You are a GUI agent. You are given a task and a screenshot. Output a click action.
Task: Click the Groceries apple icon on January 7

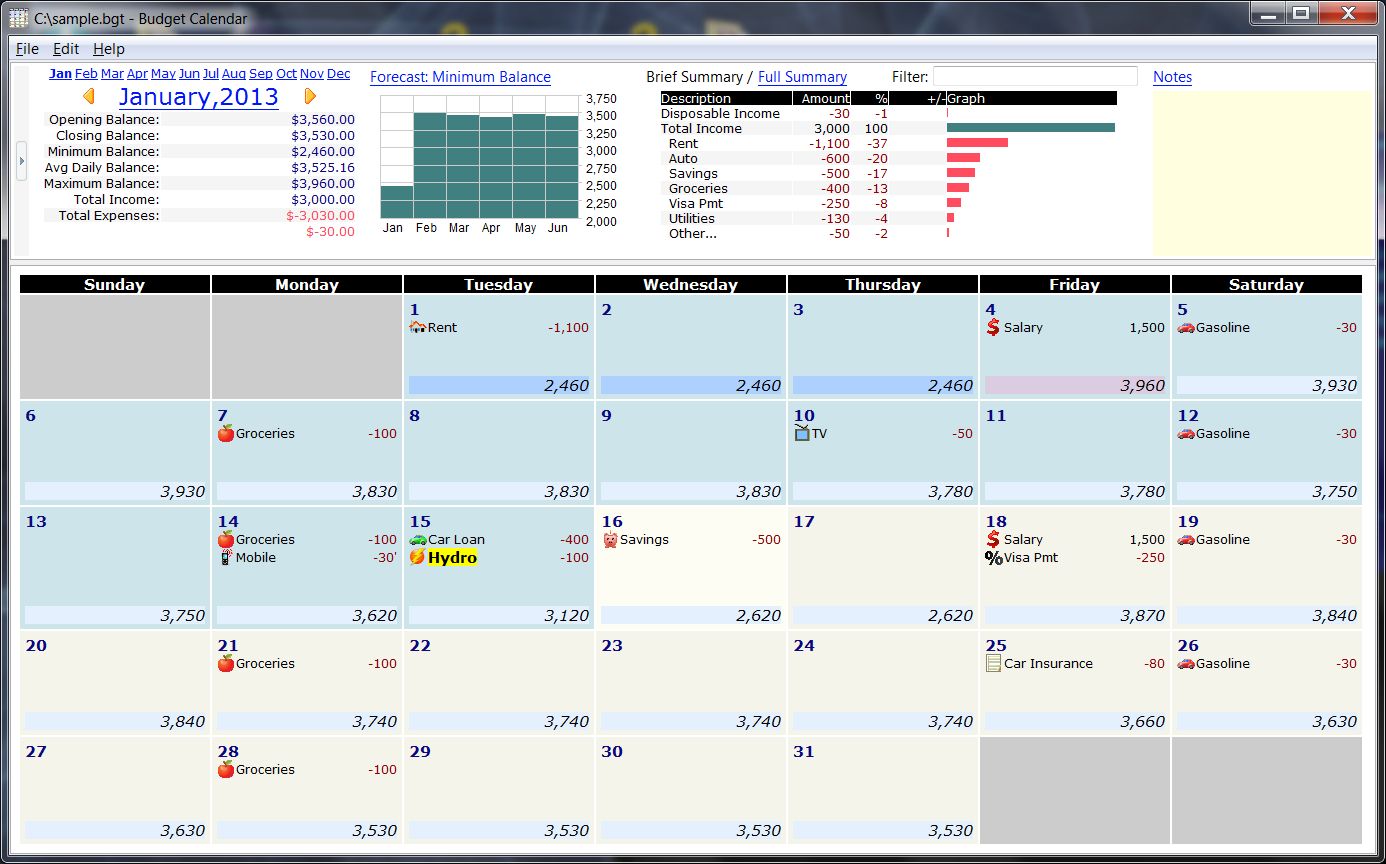(225, 433)
